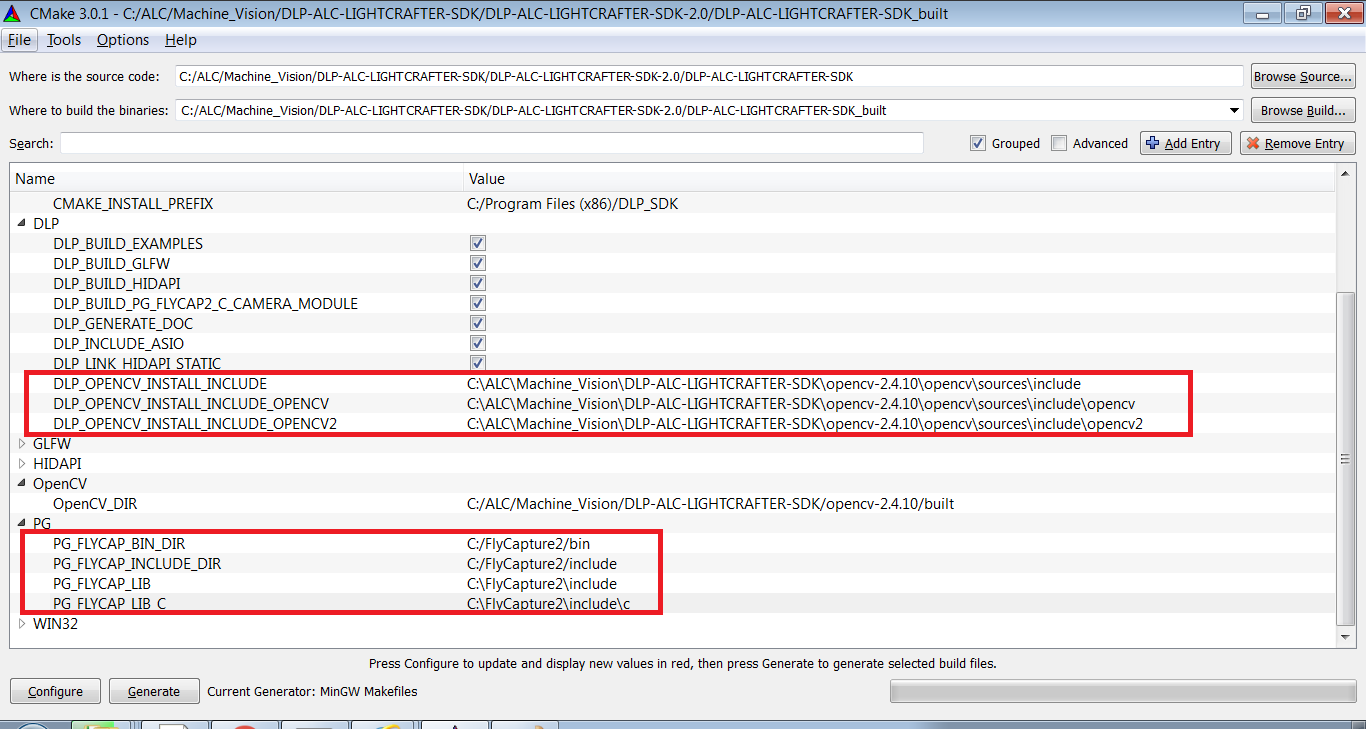Focus the Search field
This screenshot has height=729, width=1366.
coord(492,143)
